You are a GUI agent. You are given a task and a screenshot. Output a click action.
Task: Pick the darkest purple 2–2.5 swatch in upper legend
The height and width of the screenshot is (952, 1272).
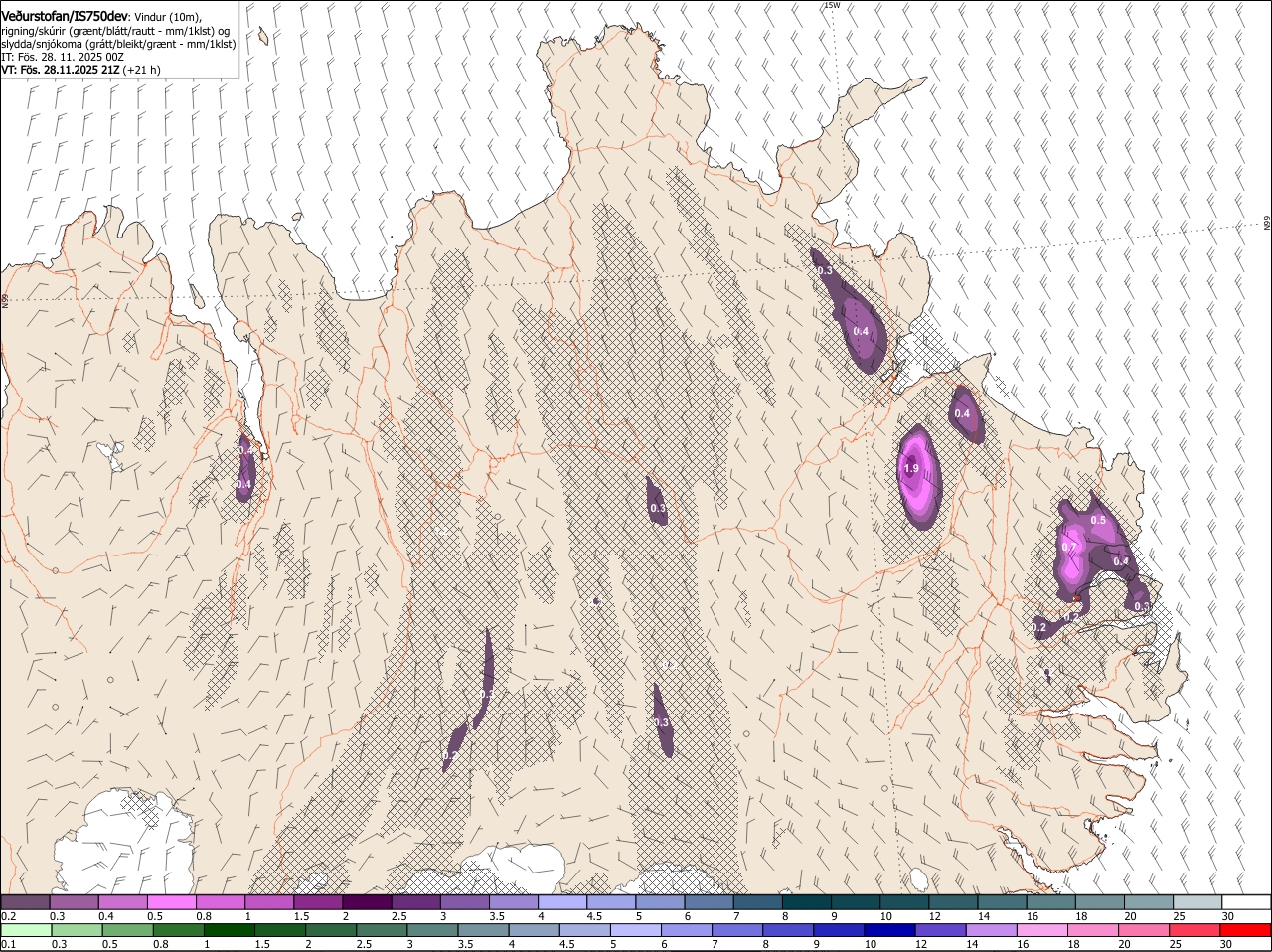click(367, 901)
